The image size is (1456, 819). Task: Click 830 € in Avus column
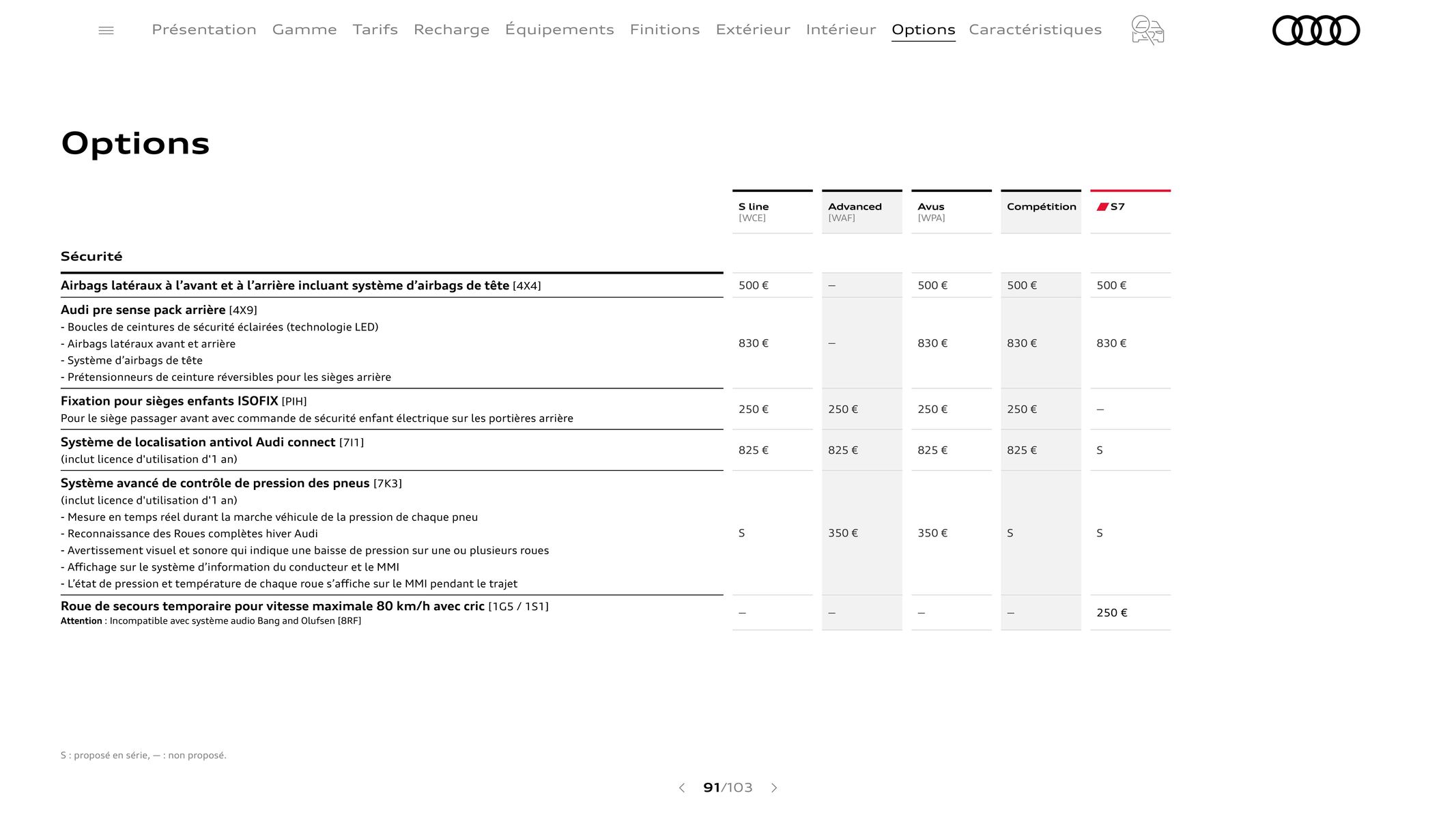click(932, 343)
